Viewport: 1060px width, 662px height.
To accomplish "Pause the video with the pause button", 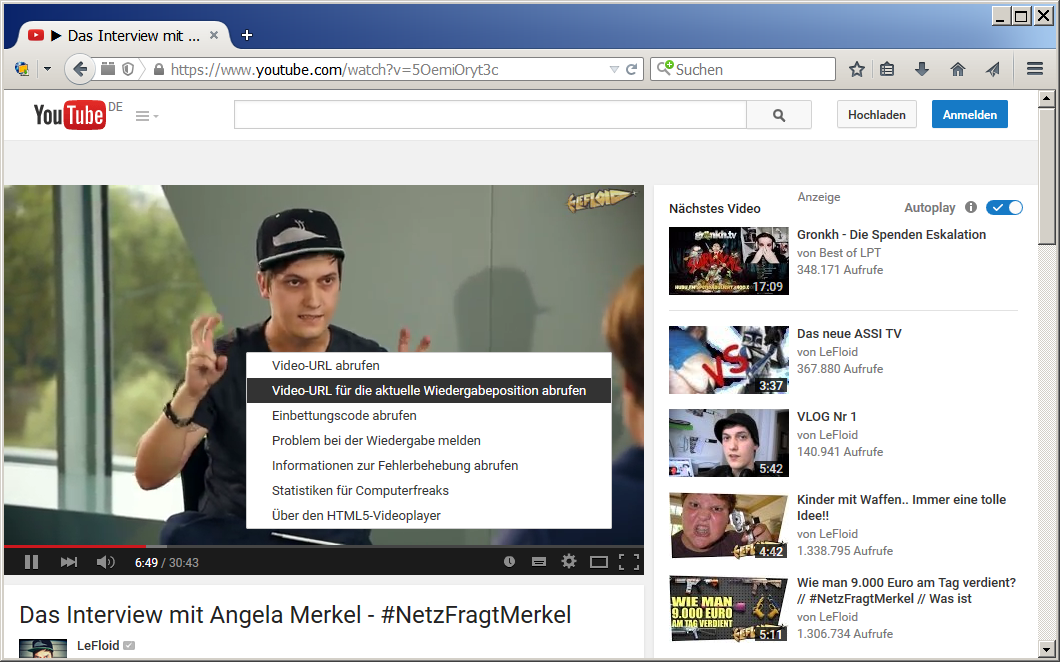I will pos(31,562).
